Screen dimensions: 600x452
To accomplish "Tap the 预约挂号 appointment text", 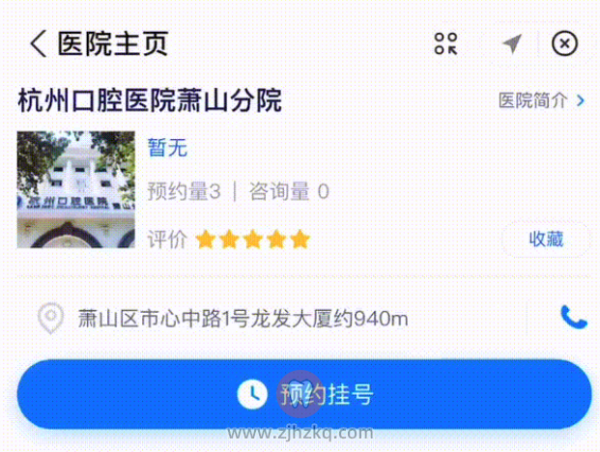I will tap(326, 394).
